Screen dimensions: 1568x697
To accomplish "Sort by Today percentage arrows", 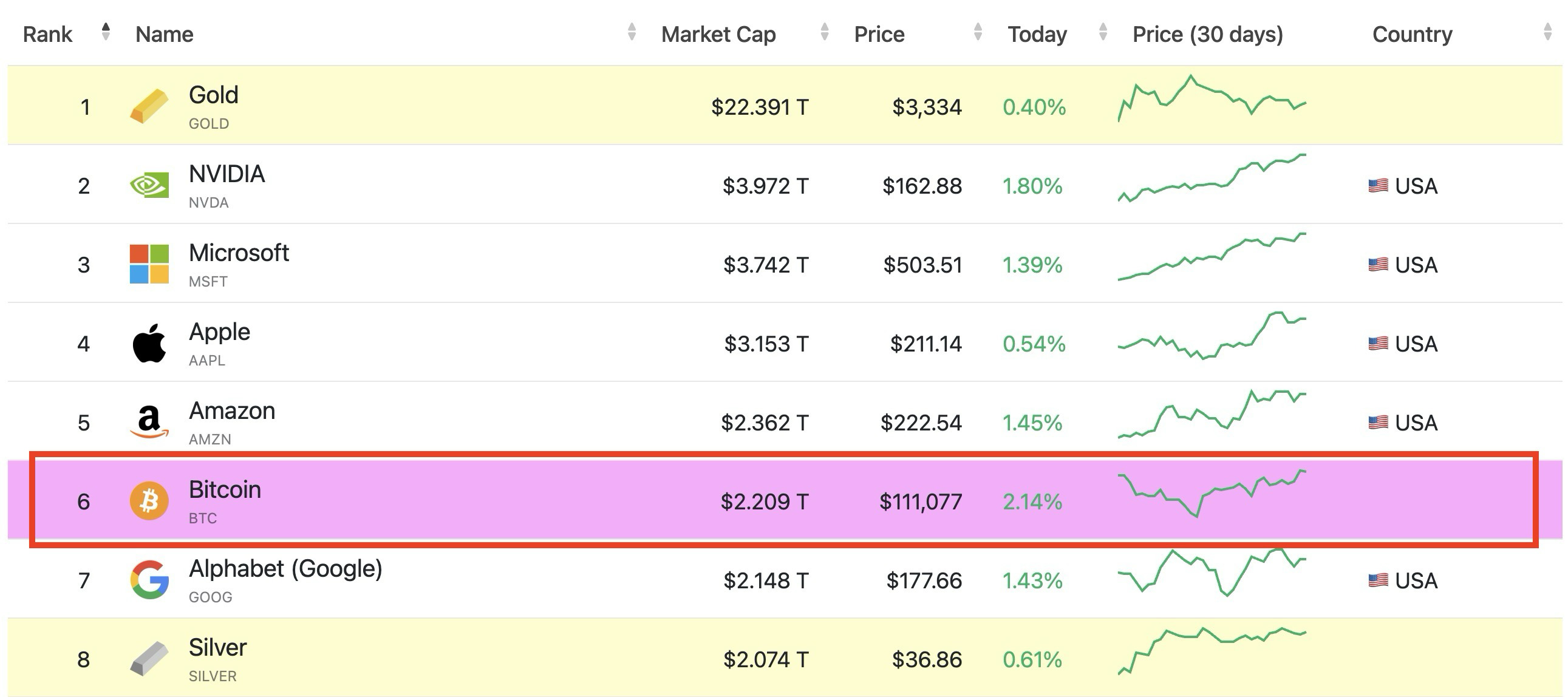I will [1102, 32].
